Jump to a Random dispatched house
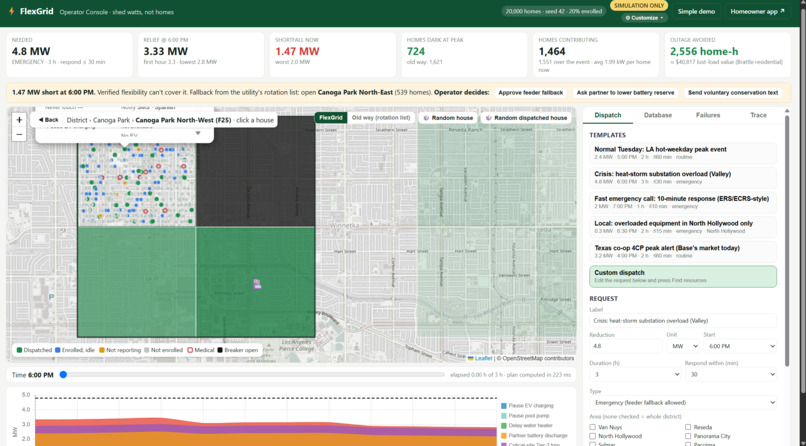The image size is (806, 446). 525,118
